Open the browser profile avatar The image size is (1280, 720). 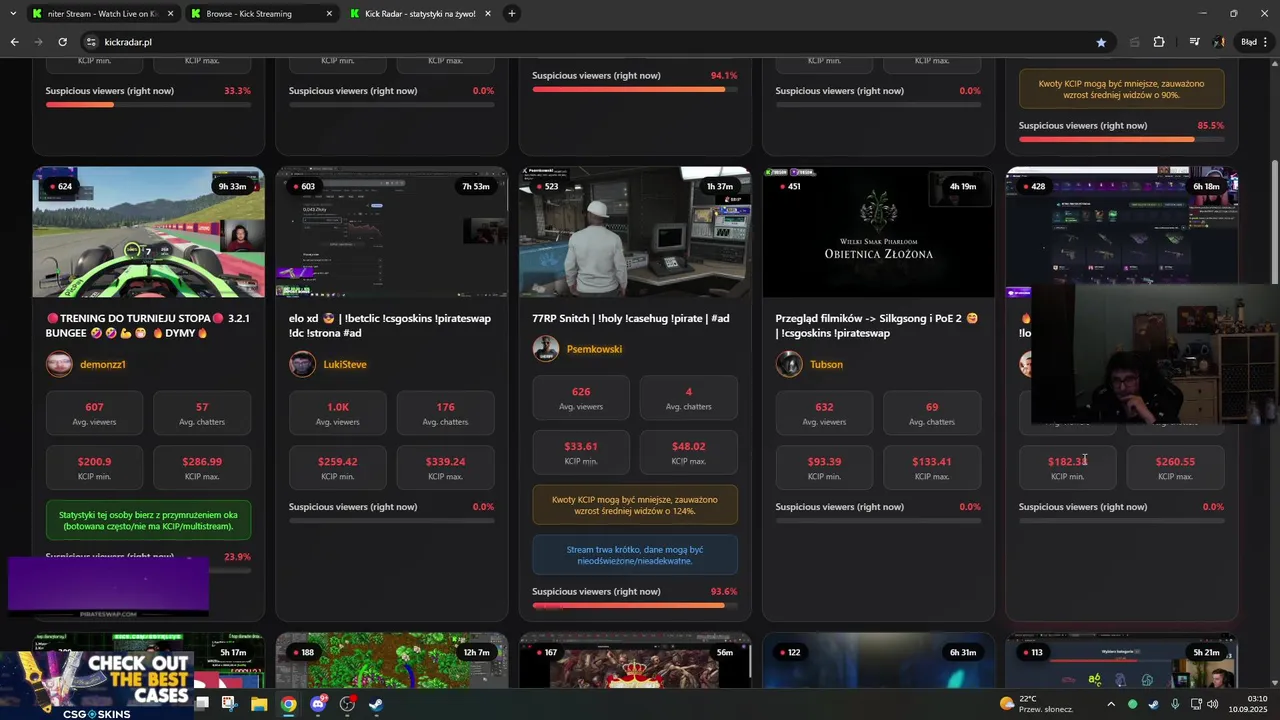pyautogui.click(x=1219, y=42)
